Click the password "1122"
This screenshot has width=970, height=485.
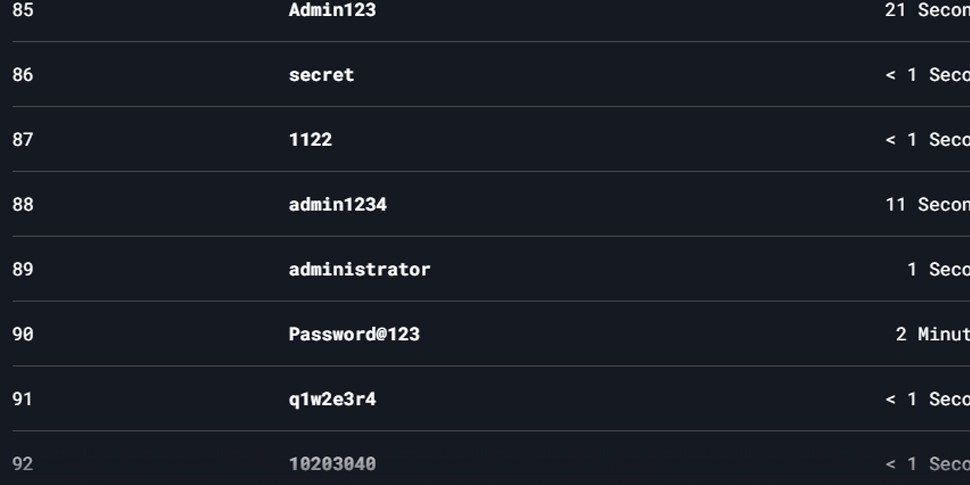coord(310,140)
